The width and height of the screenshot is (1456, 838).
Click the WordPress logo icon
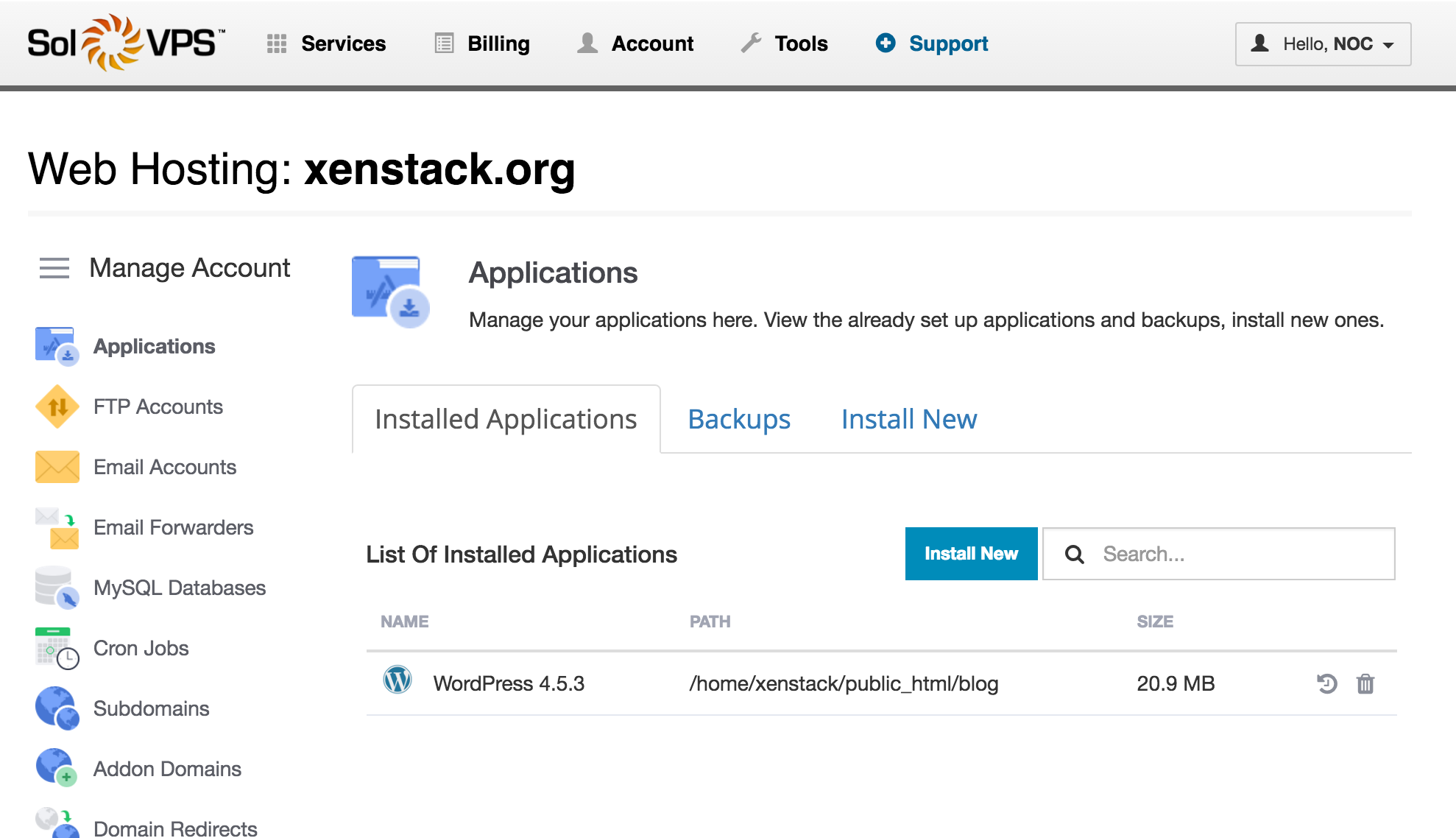tap(397, 680)
